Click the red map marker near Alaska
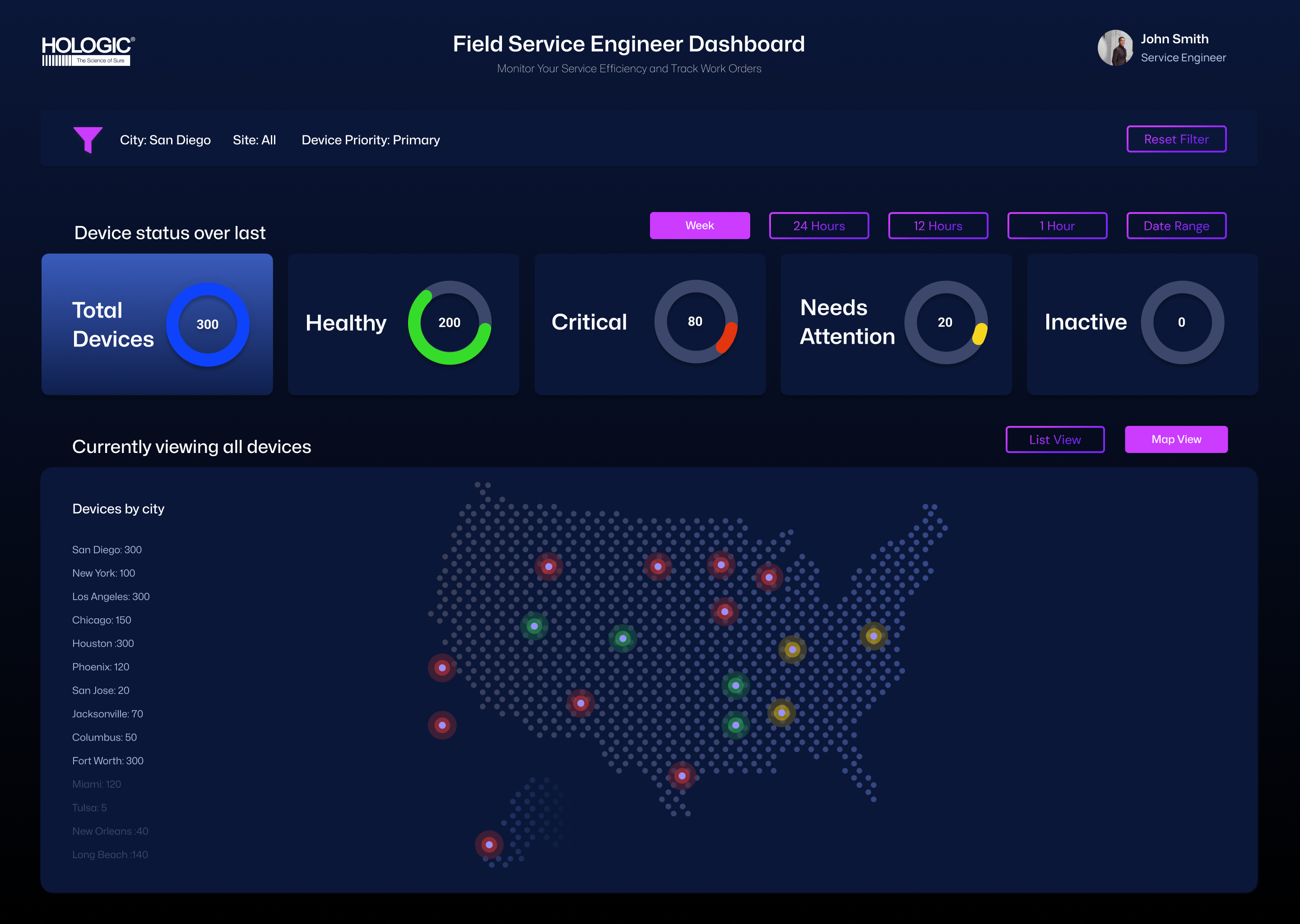Image resolution: width=1300 pixels, height=924 pixels. (489, 845)
